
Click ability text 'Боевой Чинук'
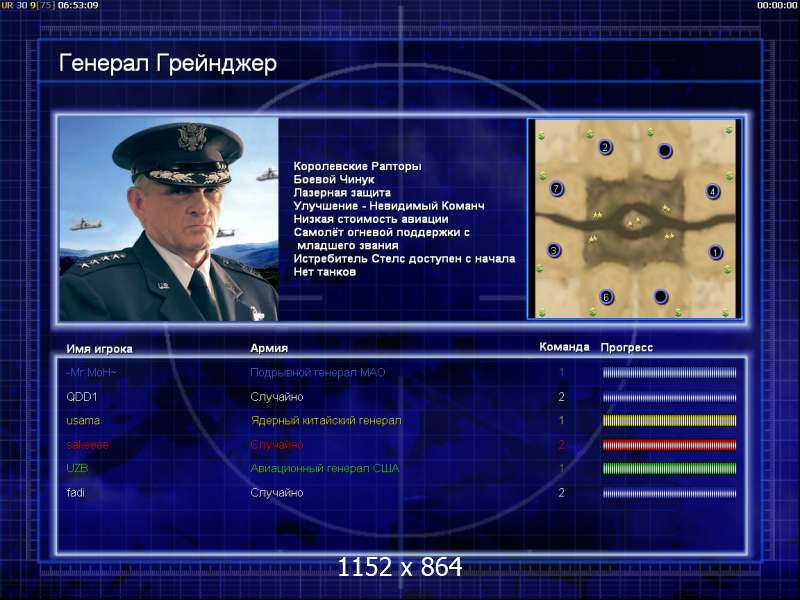[334, 180]
